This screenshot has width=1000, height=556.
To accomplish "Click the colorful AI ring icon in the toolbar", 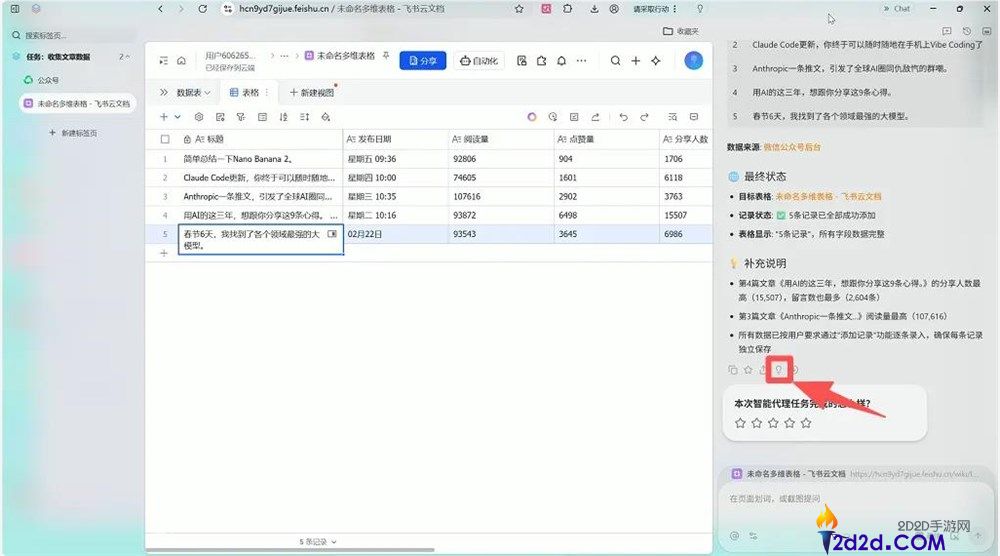I will click(532, 117).
